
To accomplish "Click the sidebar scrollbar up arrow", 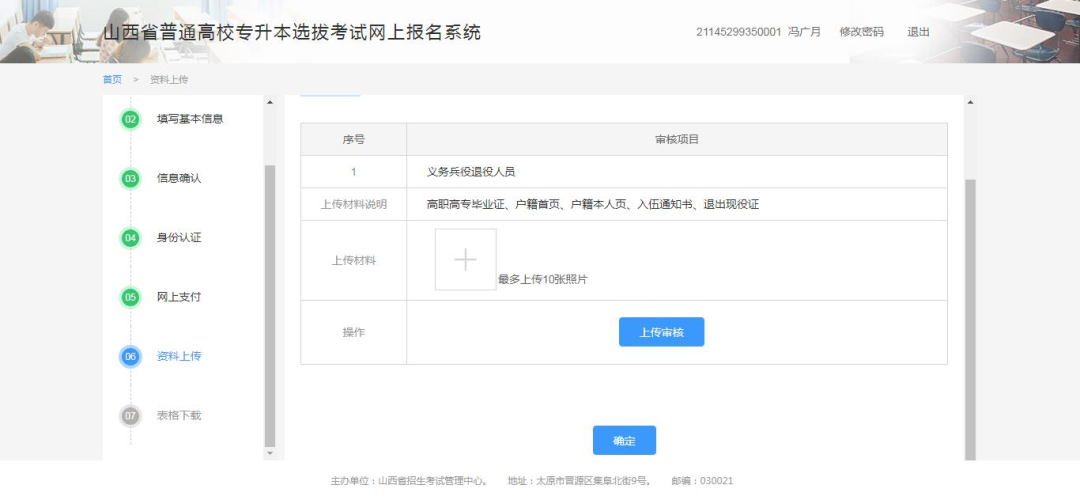I will pyautogui.click(x=269, y=102).
